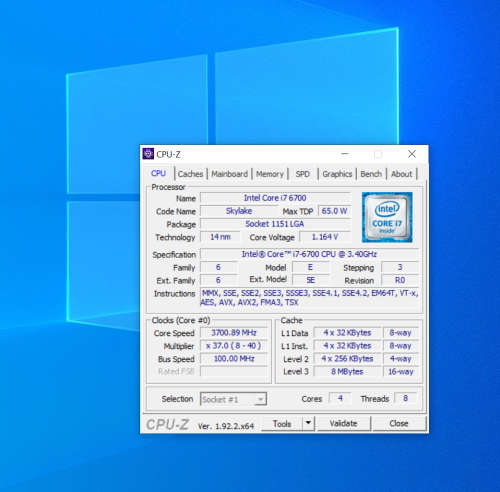500x492 pixels.
Task: Minimize the CPU-Z window
Action: (345, 154)
